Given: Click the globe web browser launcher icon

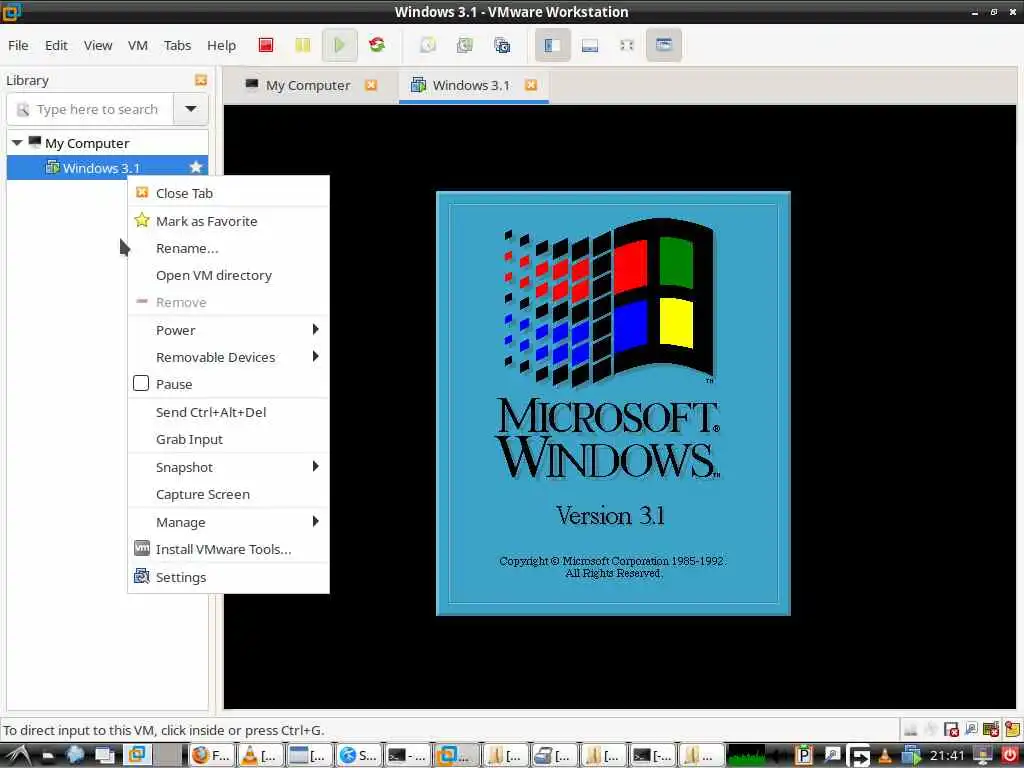Looking at the screenshot, I should (x=74, y=755).
